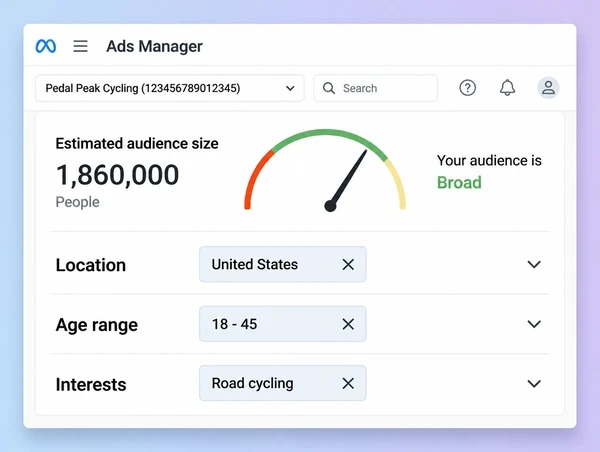Click the Road cycling tag text
600x452 pixels.
253,383
